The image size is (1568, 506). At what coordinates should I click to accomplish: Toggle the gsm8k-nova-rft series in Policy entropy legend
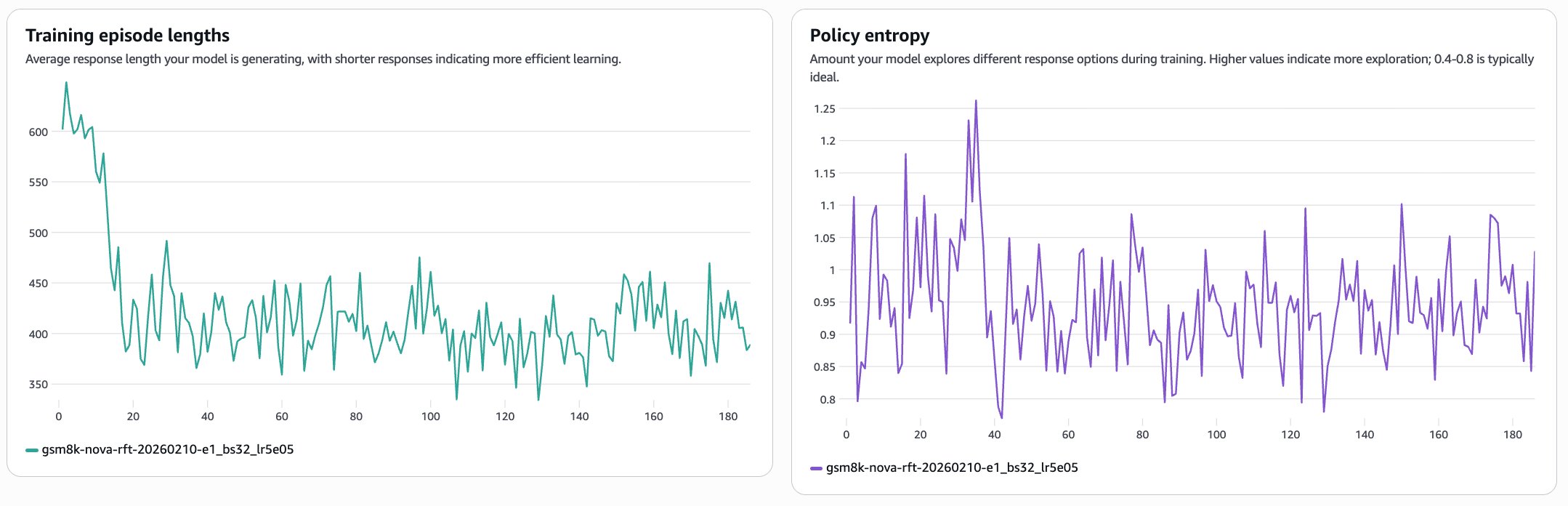tap(952, 467)
